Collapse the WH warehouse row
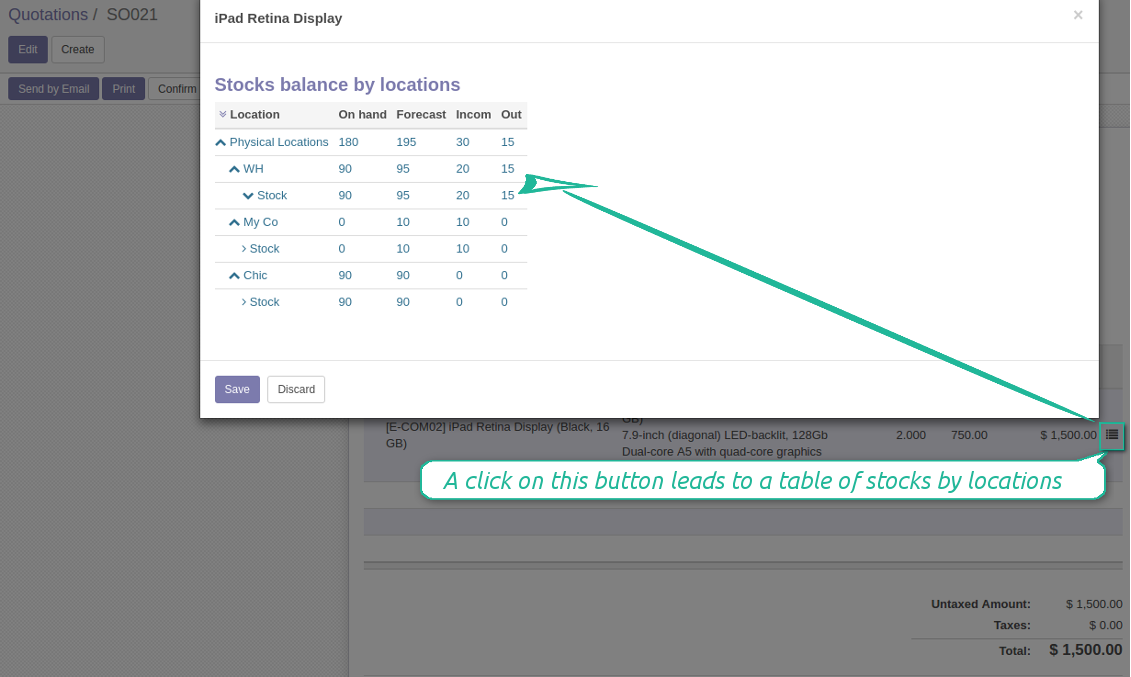This screenshot has height=677, width=1131. (x=234, y=169)
